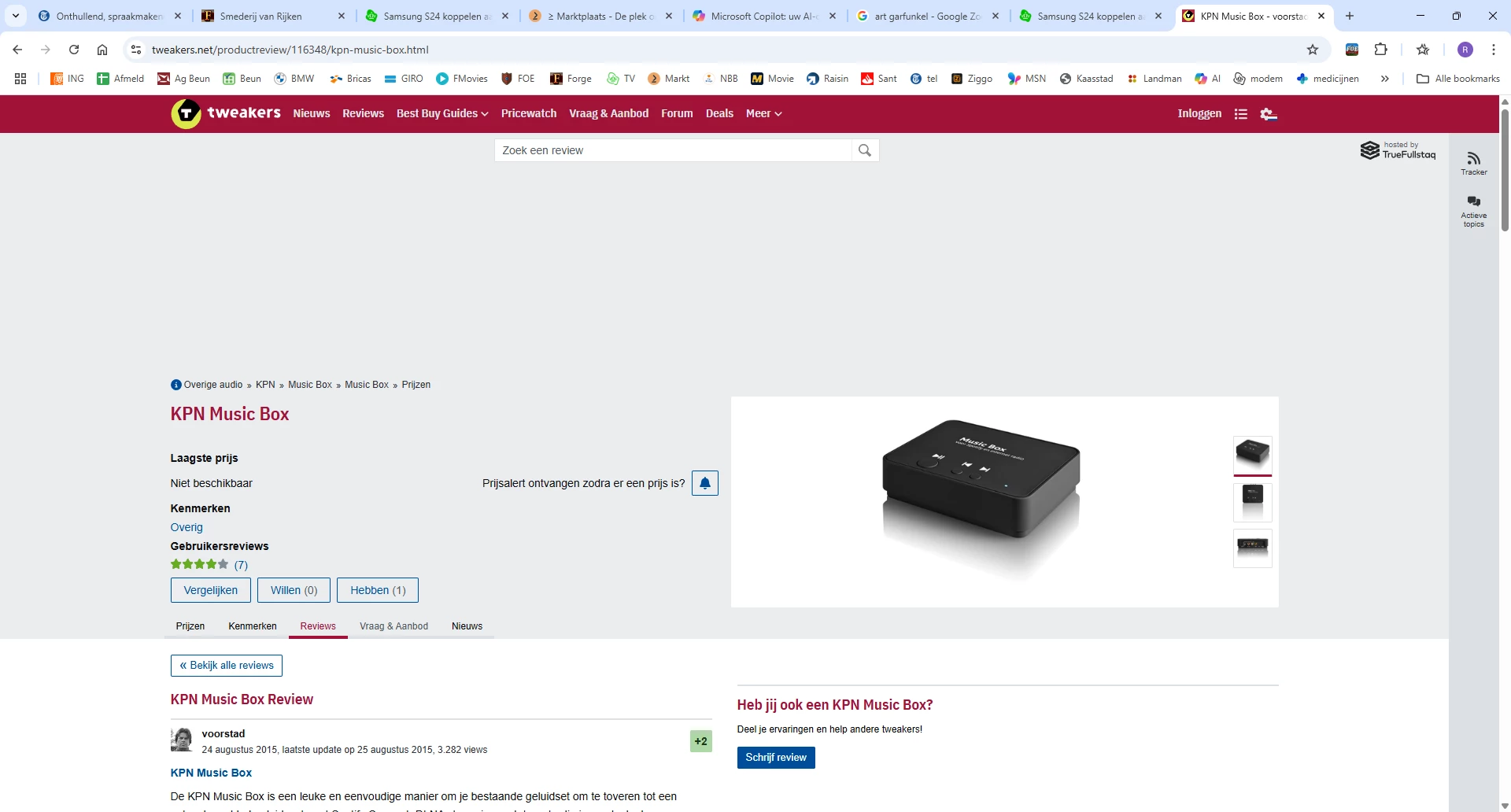Switch to the Nieuws product tab
The width and height of the screenshot is (1511, 812).
coord(467,626)
